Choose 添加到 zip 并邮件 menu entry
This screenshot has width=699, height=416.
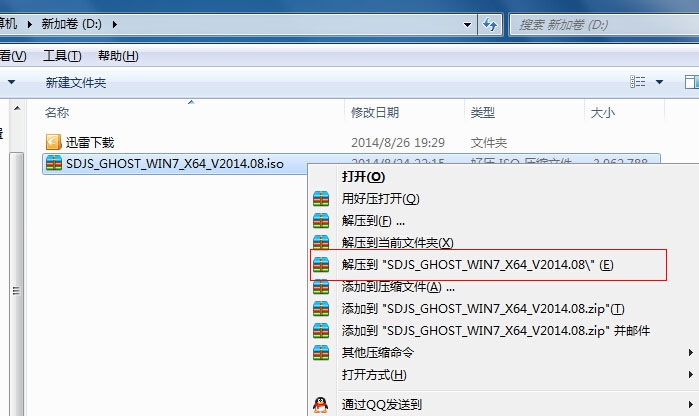tap(496, 330)
